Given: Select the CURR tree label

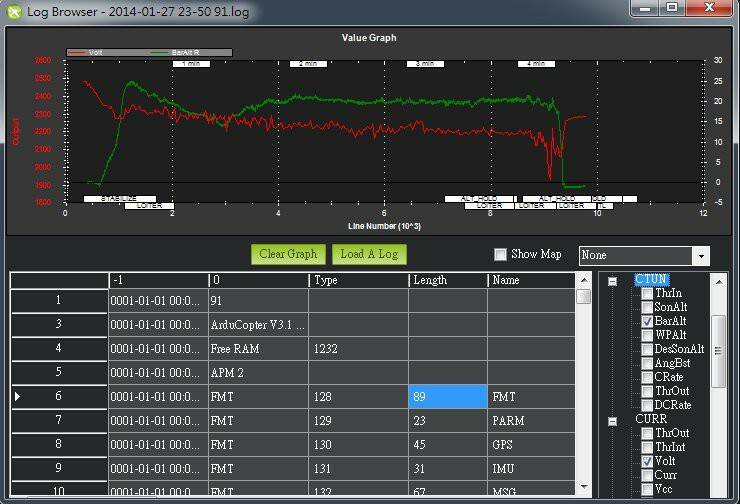Looking at the screenshot, I should (651, 419).
